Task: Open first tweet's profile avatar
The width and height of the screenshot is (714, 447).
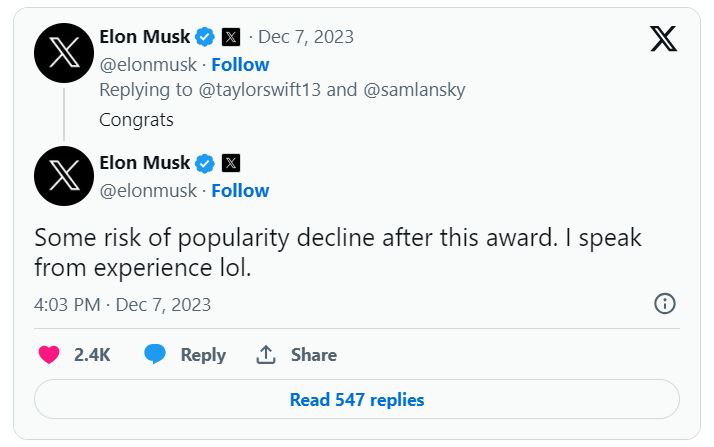Action: [64, 52]
